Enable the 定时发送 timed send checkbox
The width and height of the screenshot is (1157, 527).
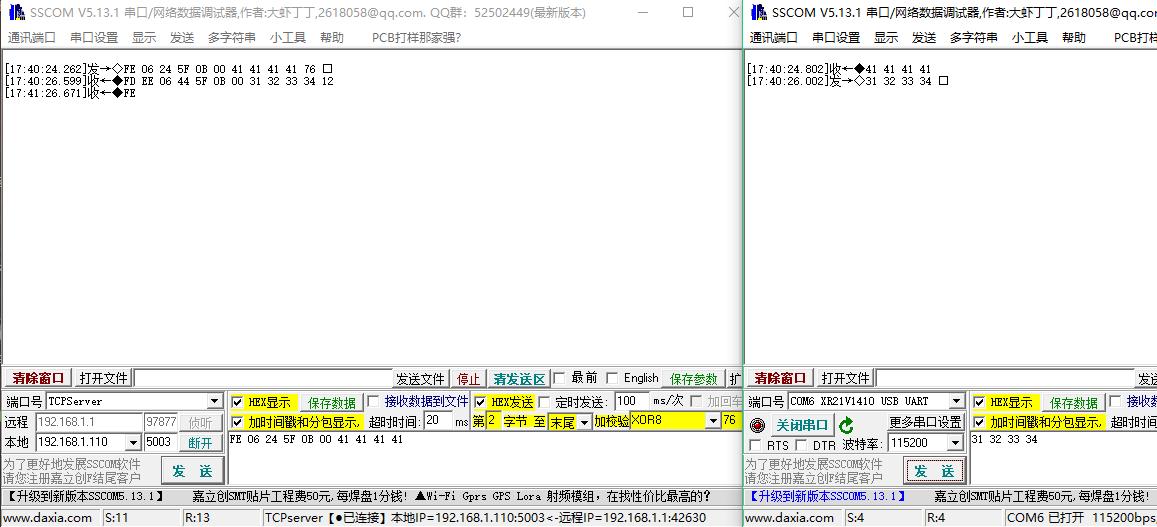click(545, 402)
